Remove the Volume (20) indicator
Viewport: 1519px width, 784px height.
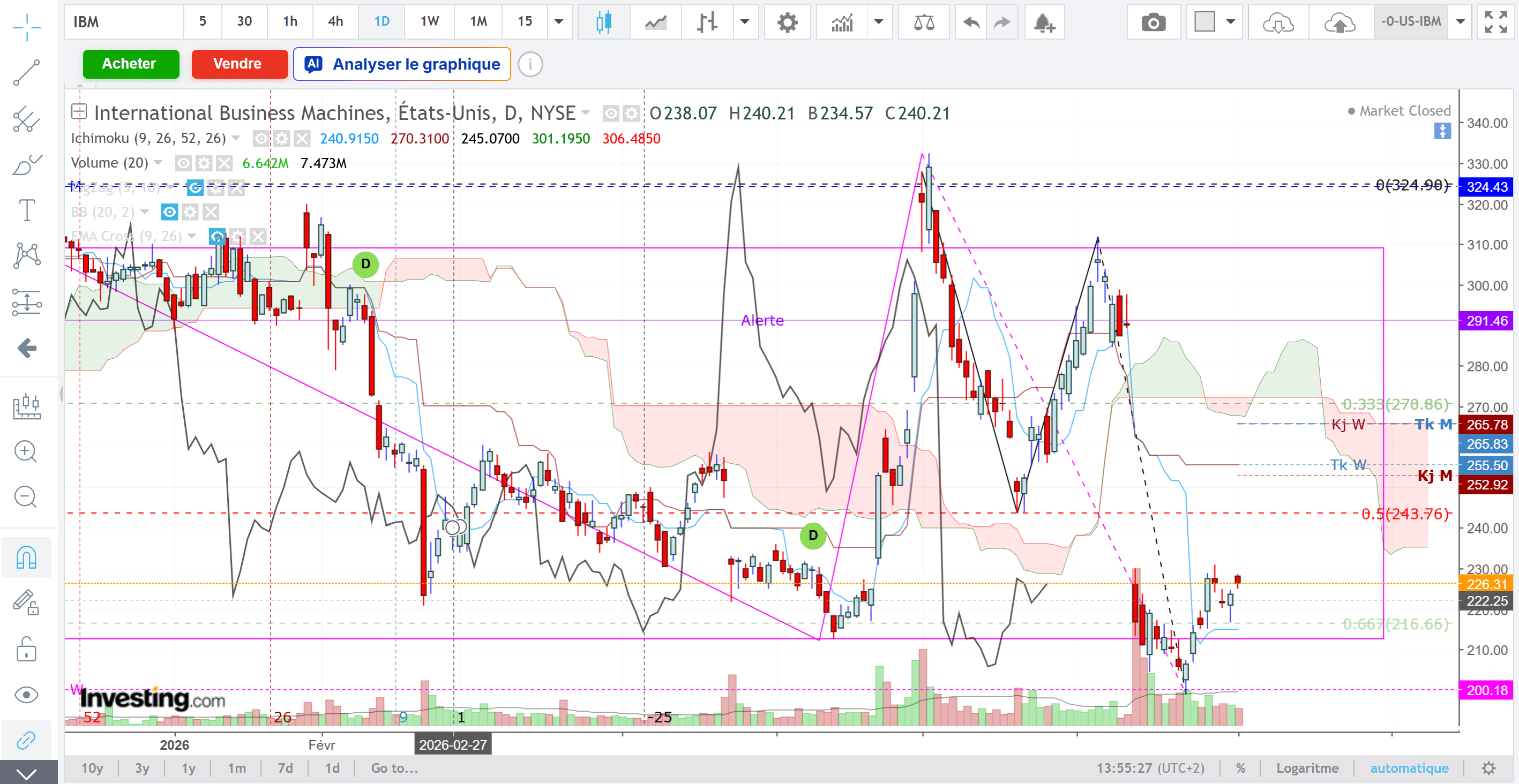(224, 163)
